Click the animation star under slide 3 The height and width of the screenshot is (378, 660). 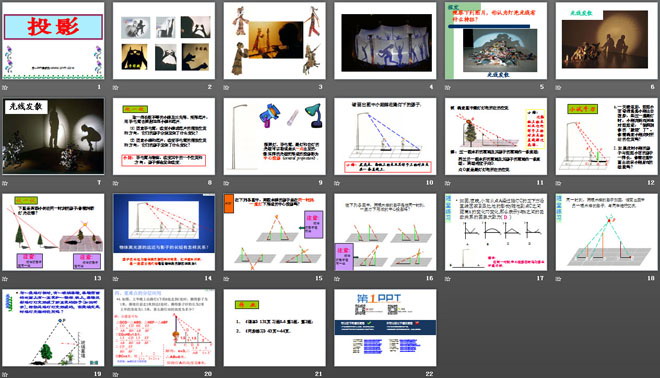tap(226, 87)
